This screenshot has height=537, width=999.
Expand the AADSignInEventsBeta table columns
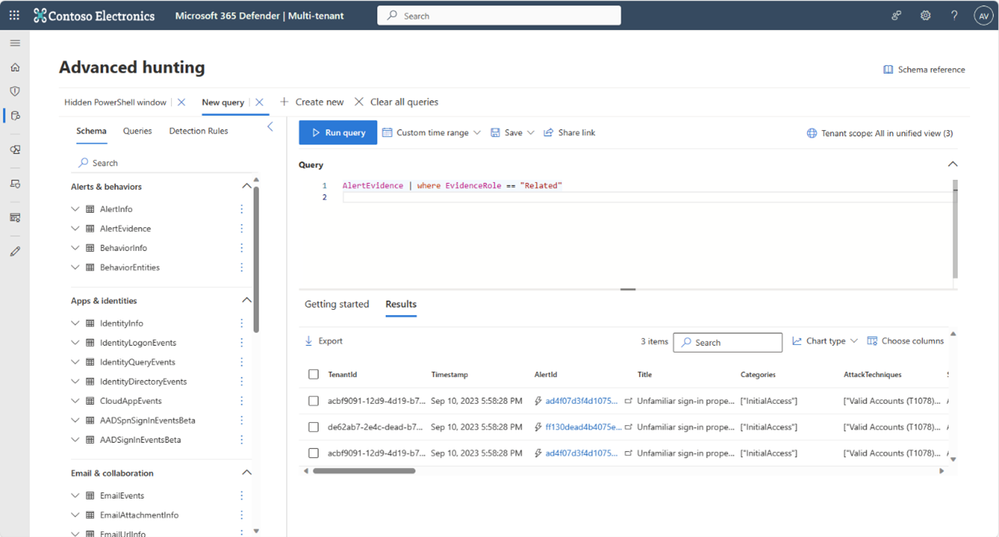[x=75, y=440]
